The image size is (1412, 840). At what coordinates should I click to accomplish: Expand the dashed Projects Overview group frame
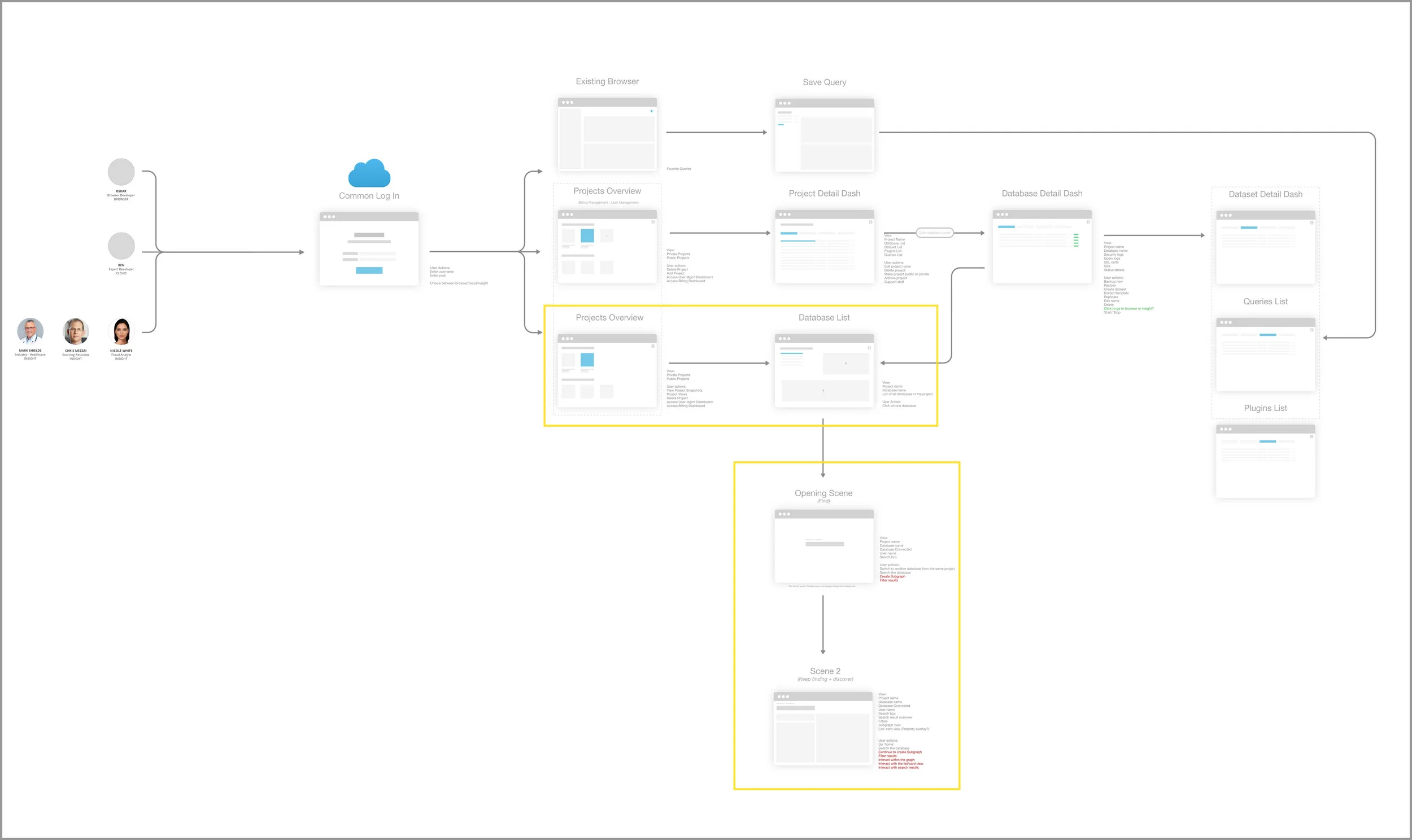click(608, 191)
